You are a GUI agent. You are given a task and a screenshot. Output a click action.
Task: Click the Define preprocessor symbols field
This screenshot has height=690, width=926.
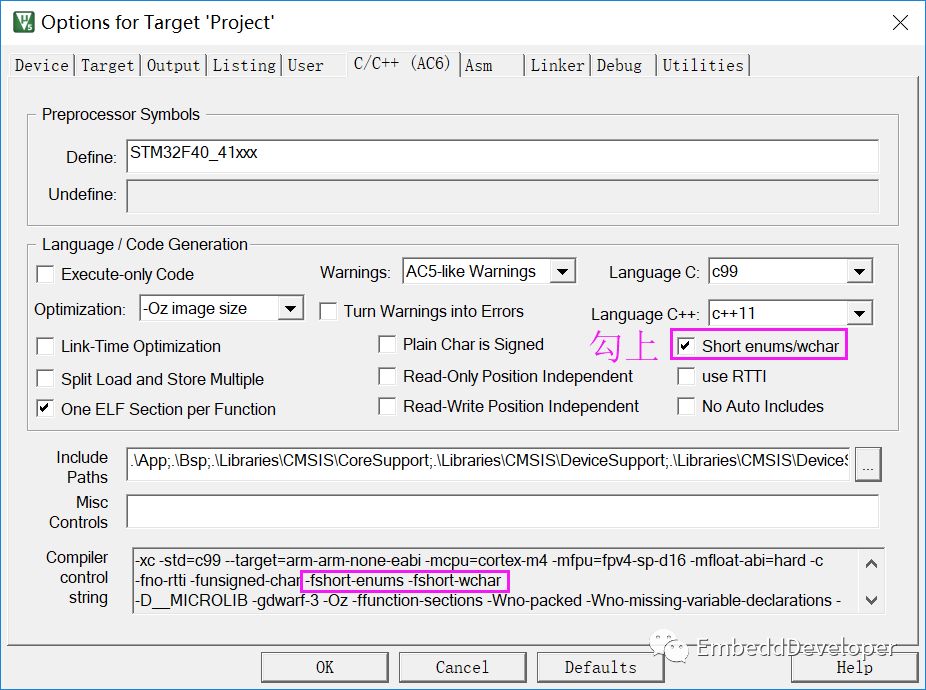[x=503, y=156]
